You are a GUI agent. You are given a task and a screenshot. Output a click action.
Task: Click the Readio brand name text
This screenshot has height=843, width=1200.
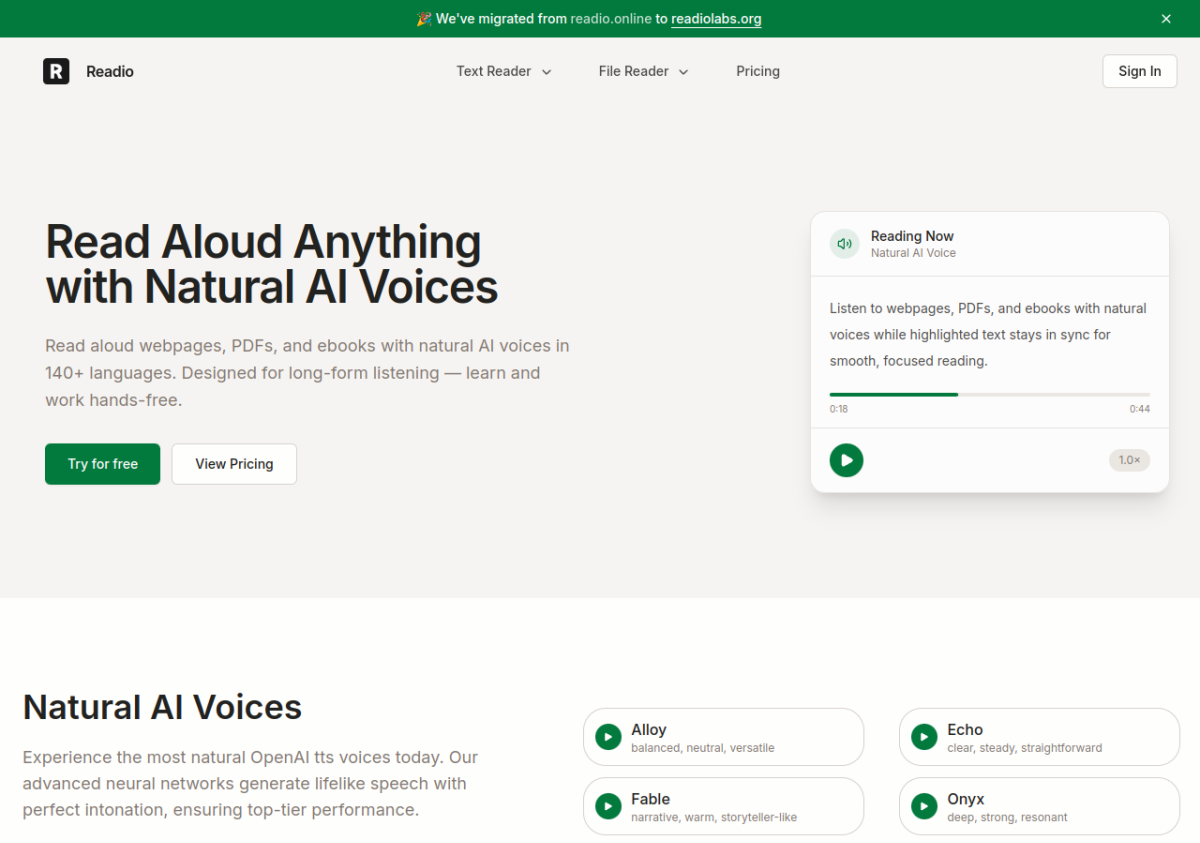point(110,71)
